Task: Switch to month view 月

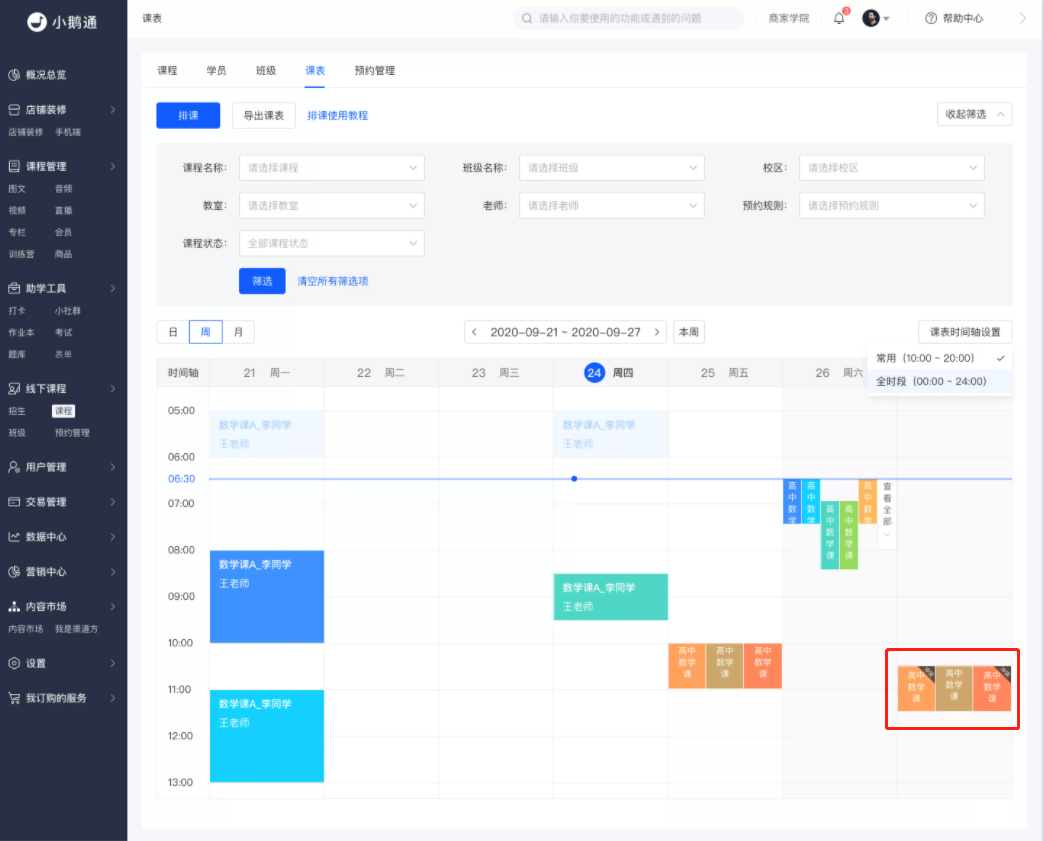Action: pyautogui.click(x=238, y=332)
